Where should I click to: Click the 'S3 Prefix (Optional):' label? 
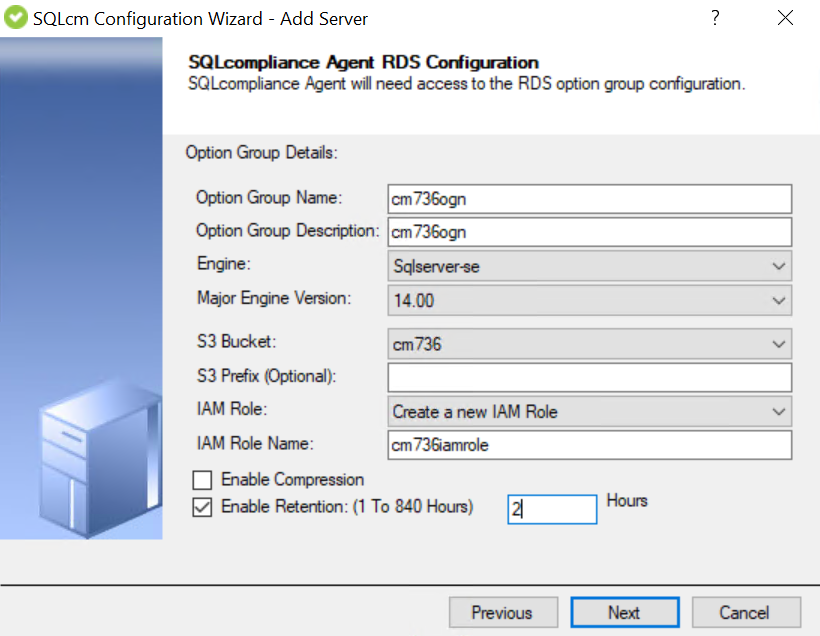pos(266,376)
